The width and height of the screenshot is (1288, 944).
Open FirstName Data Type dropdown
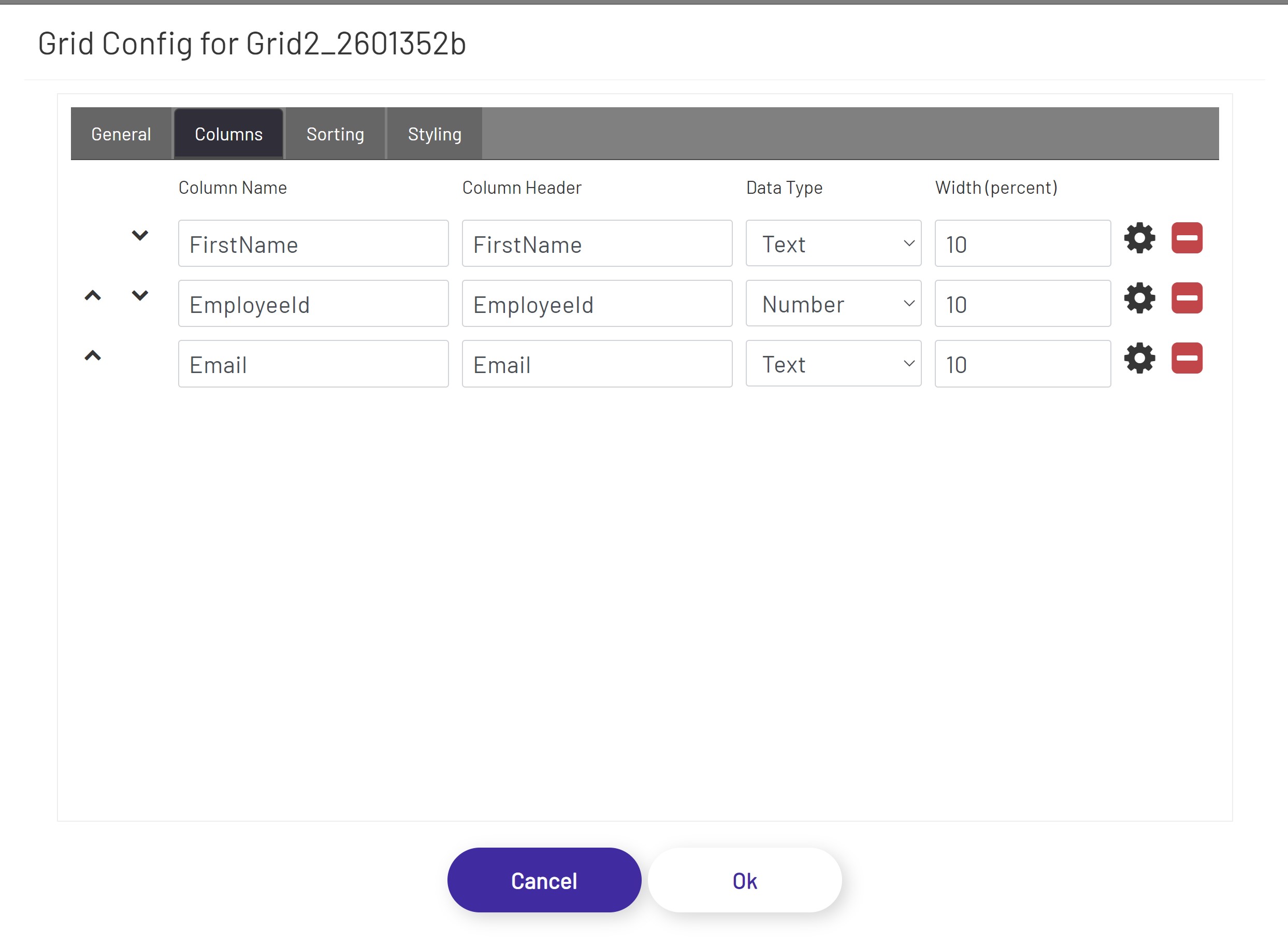coord(833,244)
